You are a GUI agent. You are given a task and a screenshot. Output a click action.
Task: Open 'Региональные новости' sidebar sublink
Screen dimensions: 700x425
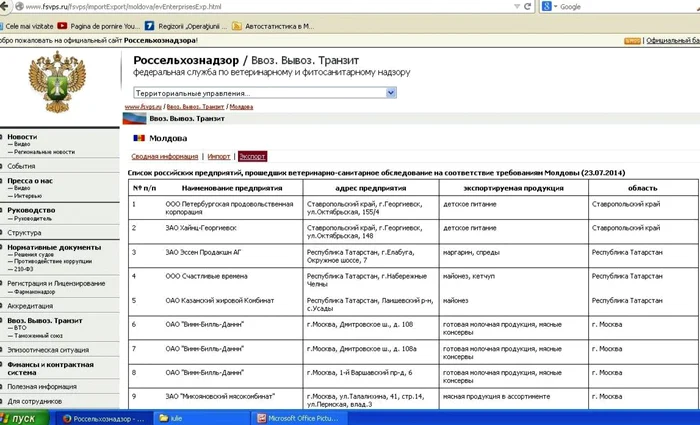(x=44, y=152)
